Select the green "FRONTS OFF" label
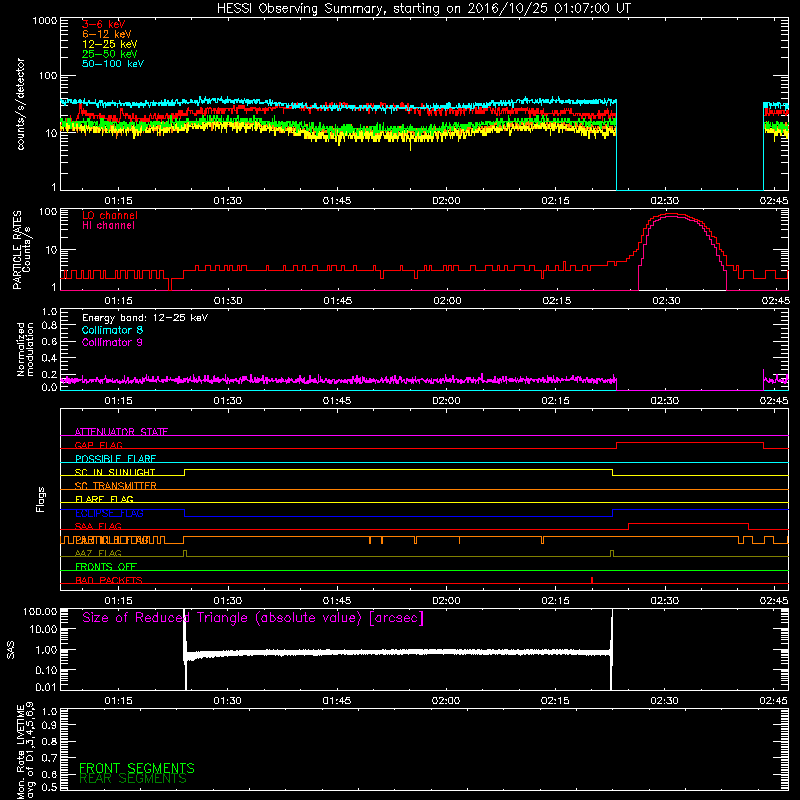 coord(106,567)
